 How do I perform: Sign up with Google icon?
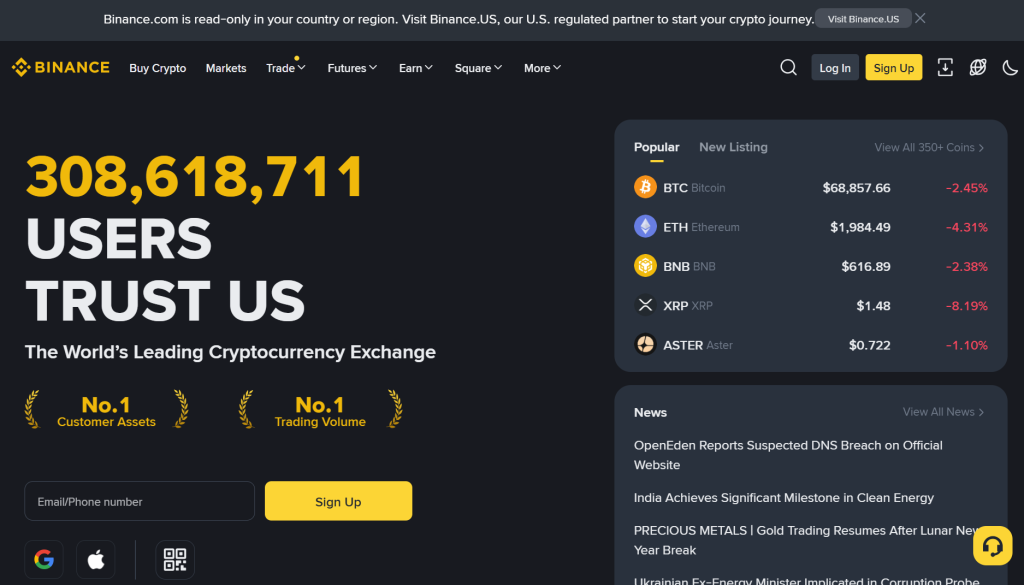pos(44,560)
